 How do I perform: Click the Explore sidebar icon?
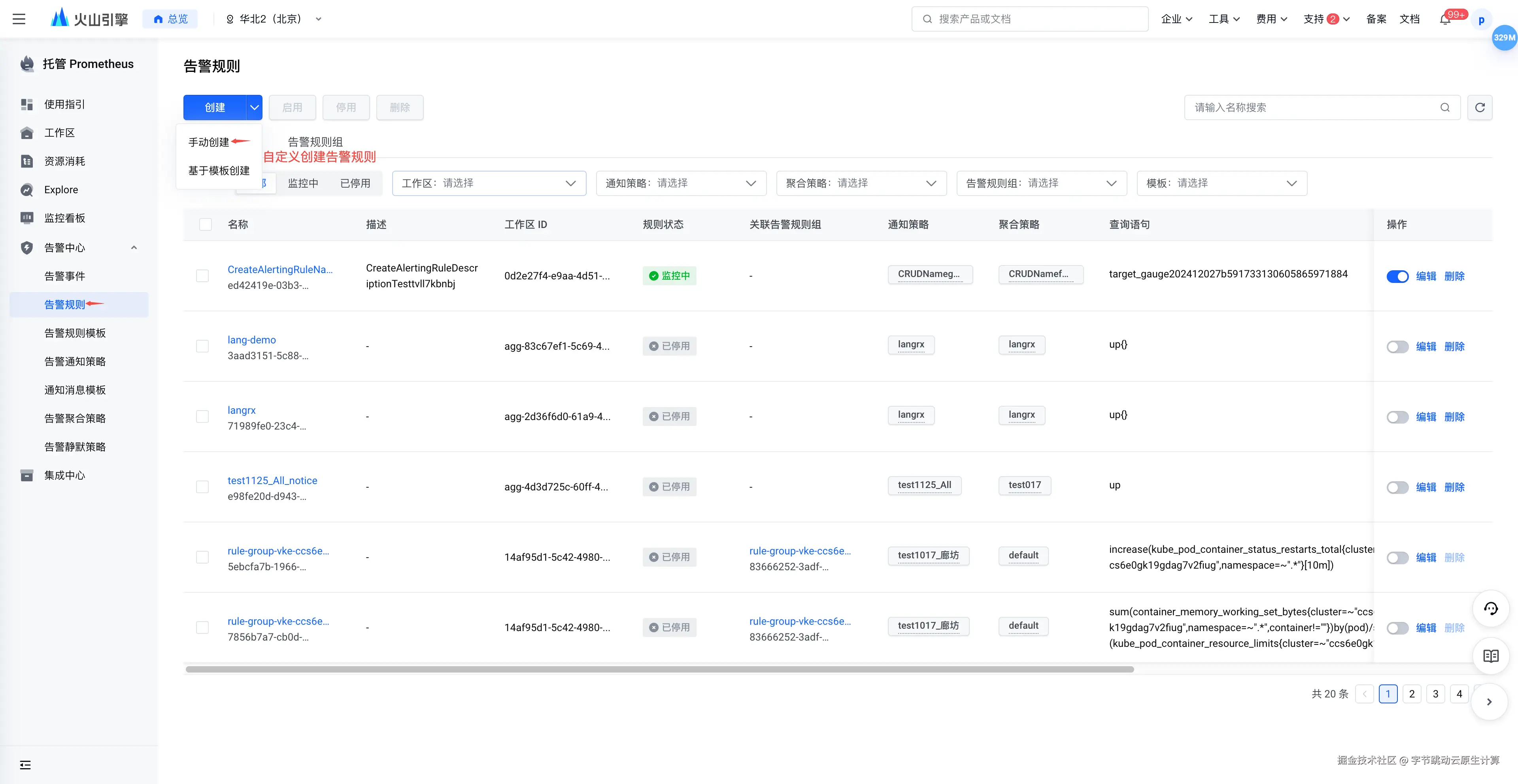(x=27, y=190)
